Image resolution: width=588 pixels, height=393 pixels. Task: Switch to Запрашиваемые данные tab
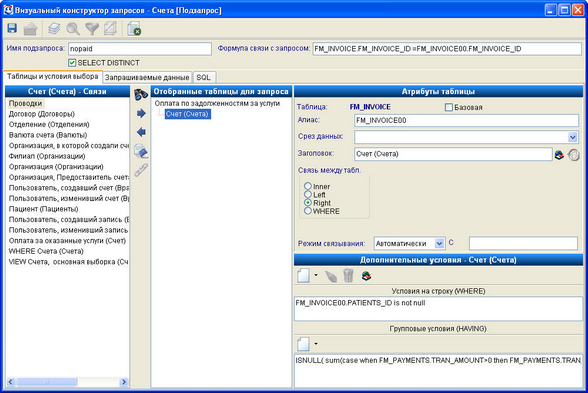pos(147,77)
